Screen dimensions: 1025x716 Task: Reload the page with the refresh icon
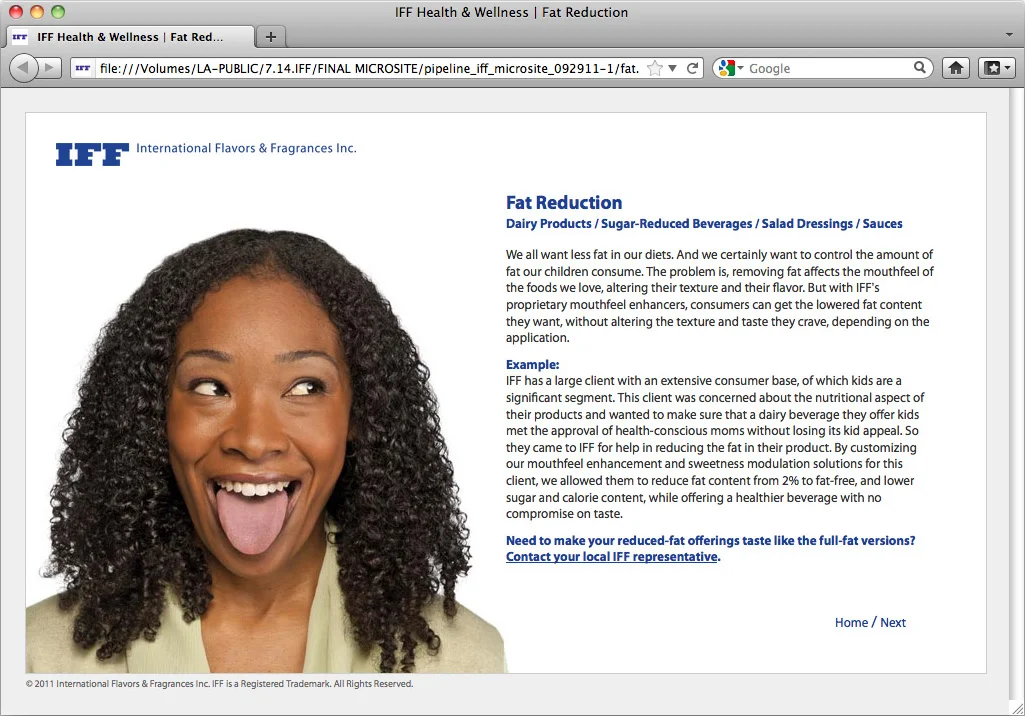693,68
